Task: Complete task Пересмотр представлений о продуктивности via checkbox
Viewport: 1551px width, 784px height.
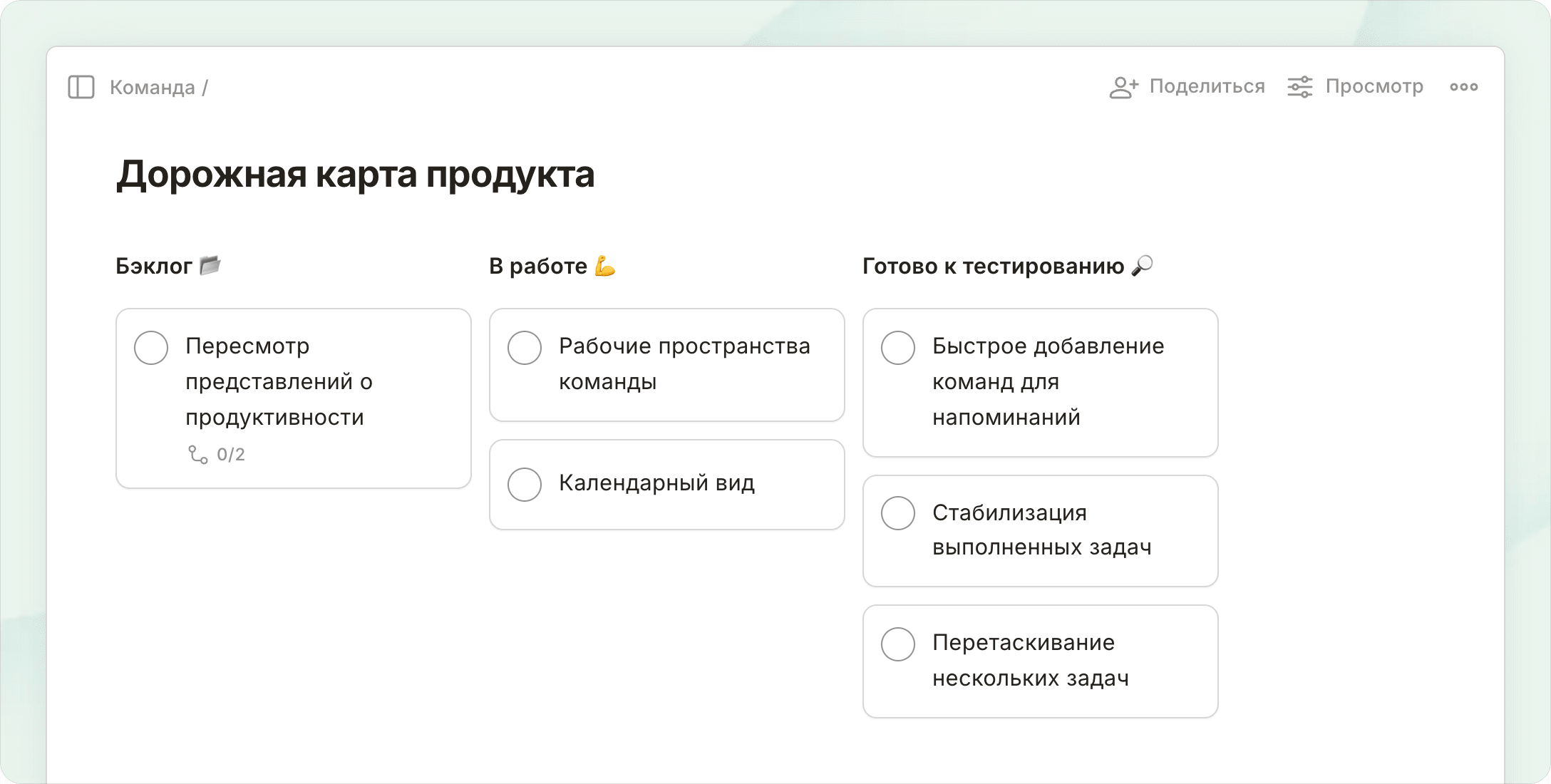Action: click(151, 348)
